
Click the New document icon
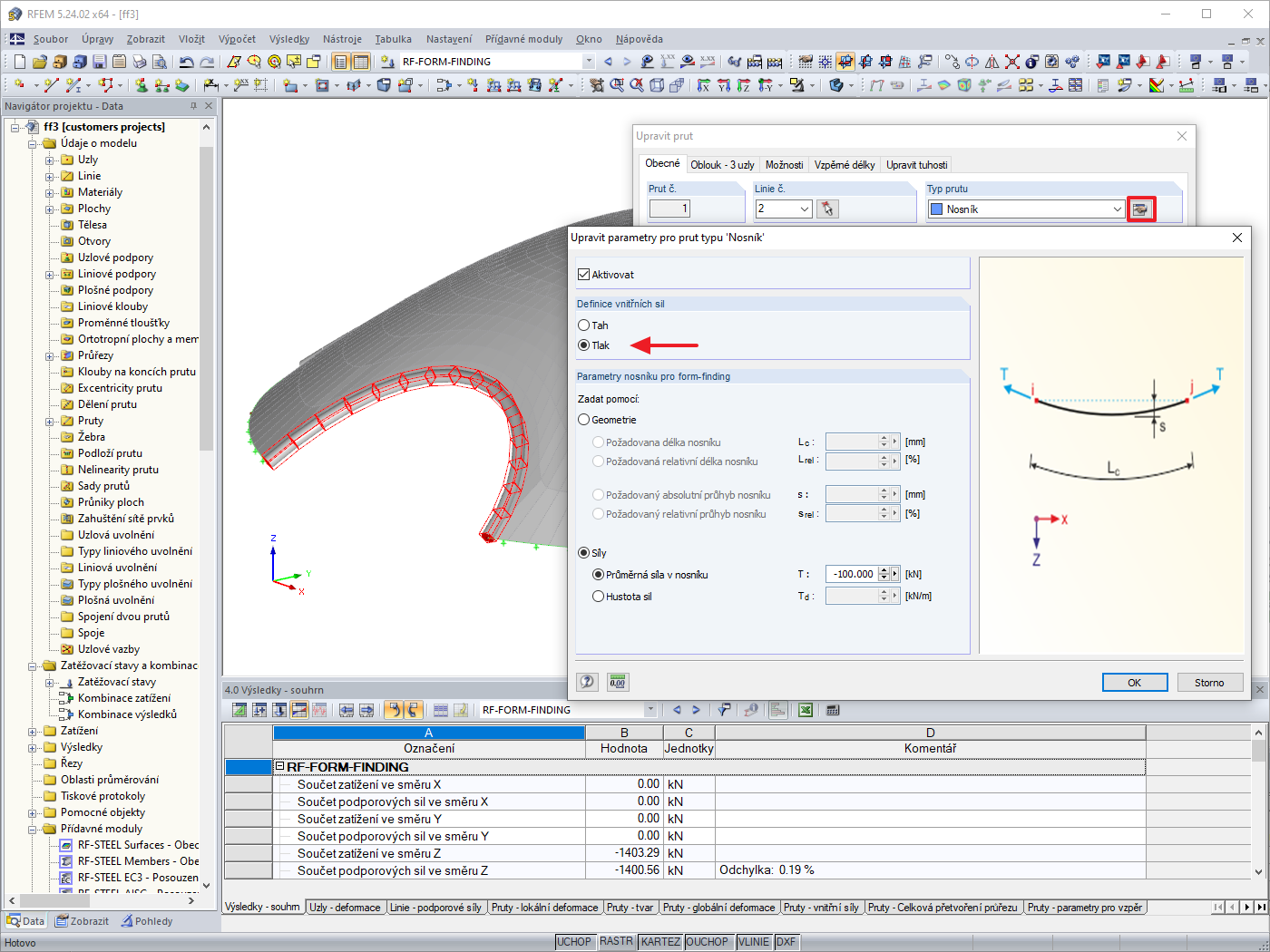20,62
